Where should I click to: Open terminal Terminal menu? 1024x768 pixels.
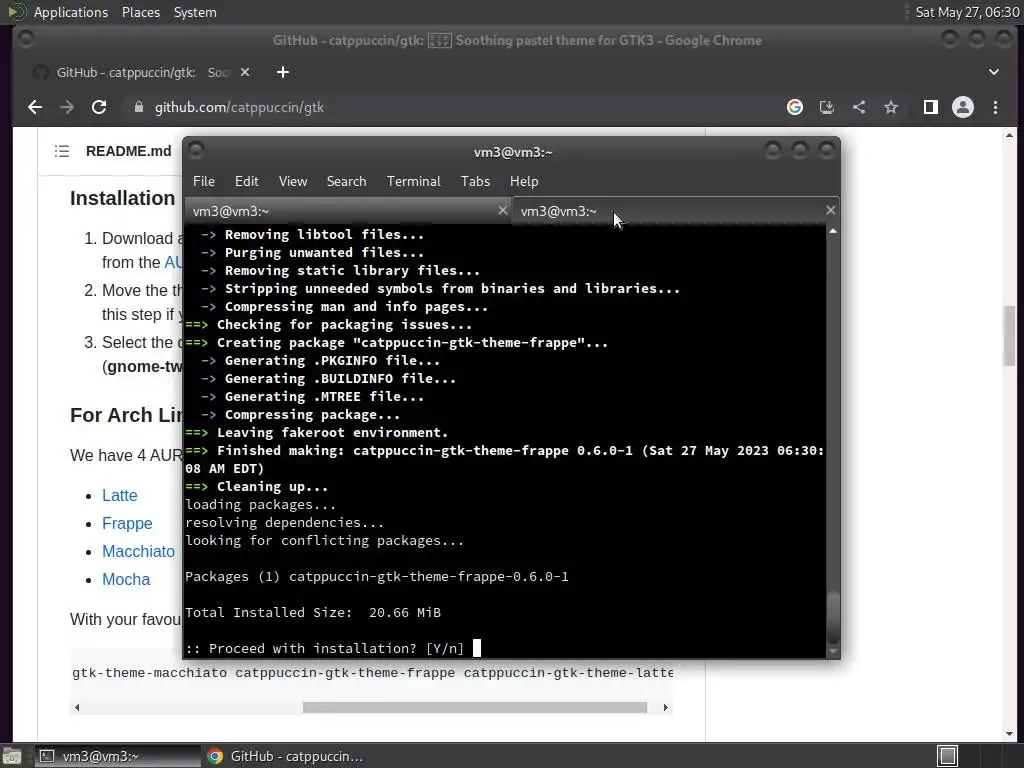click(x=413, y=182)
